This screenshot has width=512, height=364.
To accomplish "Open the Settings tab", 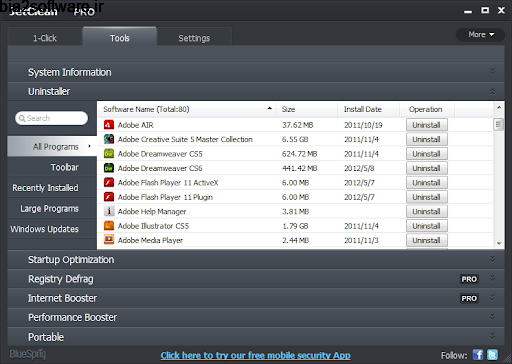I will tap(194, 38).
